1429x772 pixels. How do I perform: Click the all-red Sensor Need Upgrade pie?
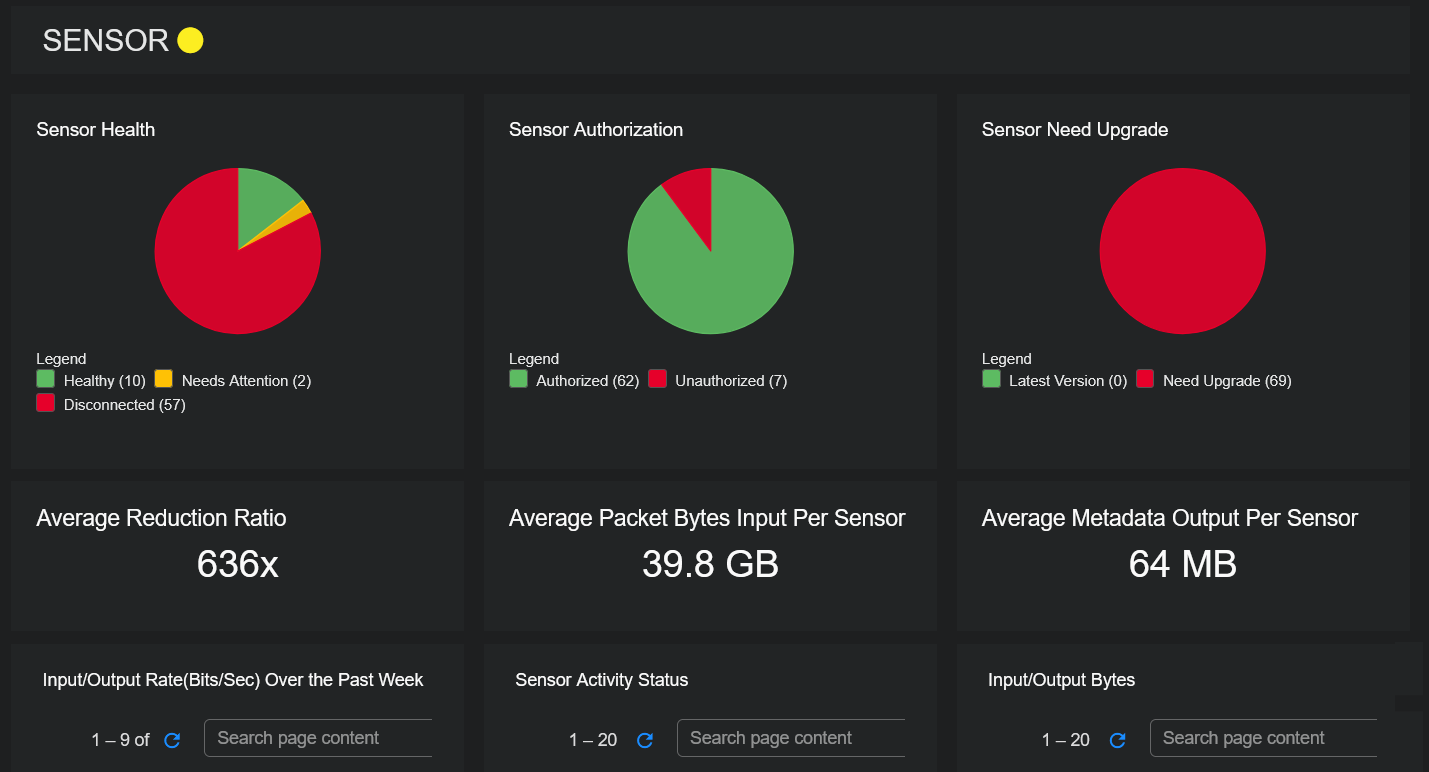pyautogui.click(x=1182, y=251)
